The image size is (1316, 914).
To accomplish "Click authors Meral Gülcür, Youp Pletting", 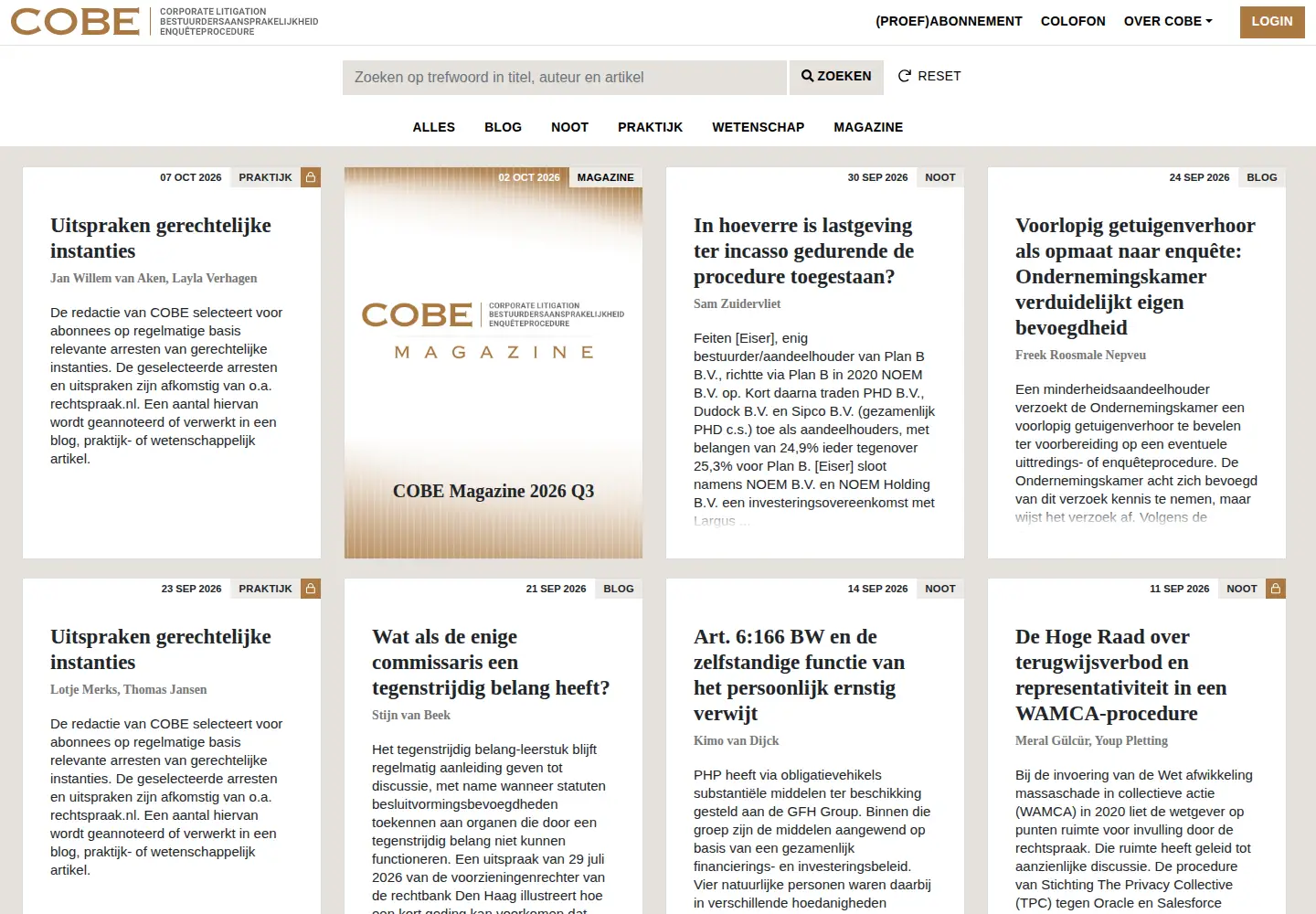I will tap(1091, 740).
